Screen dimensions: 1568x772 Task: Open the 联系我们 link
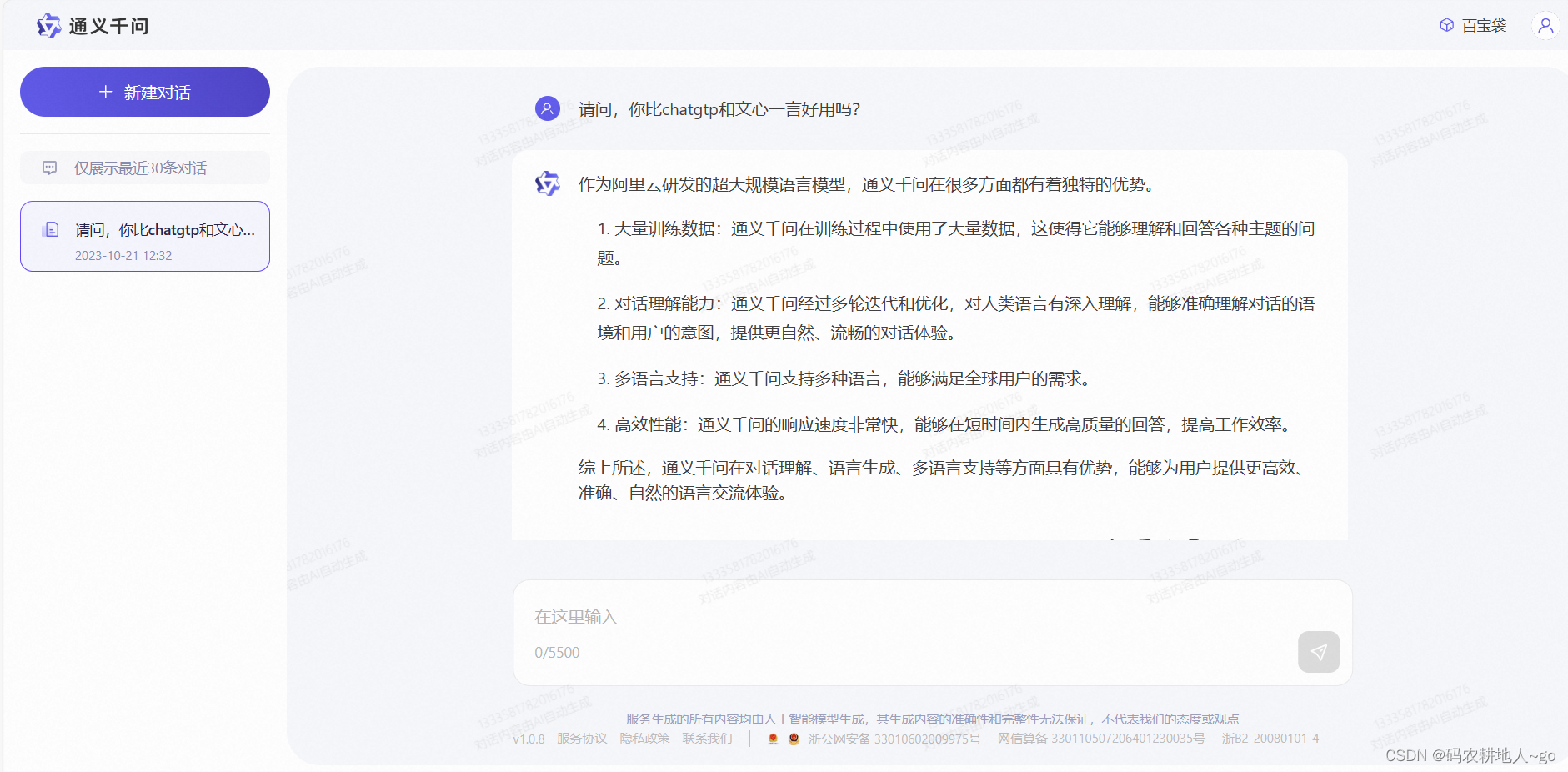coord(707,739)
